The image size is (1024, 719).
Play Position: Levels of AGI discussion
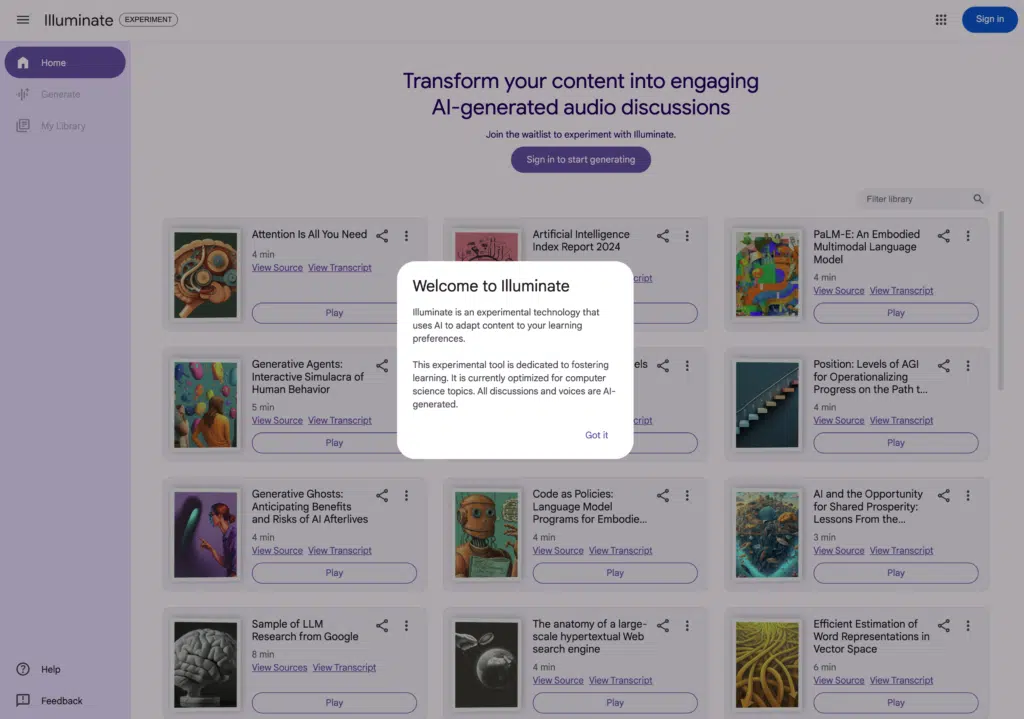tap(895, 443)
